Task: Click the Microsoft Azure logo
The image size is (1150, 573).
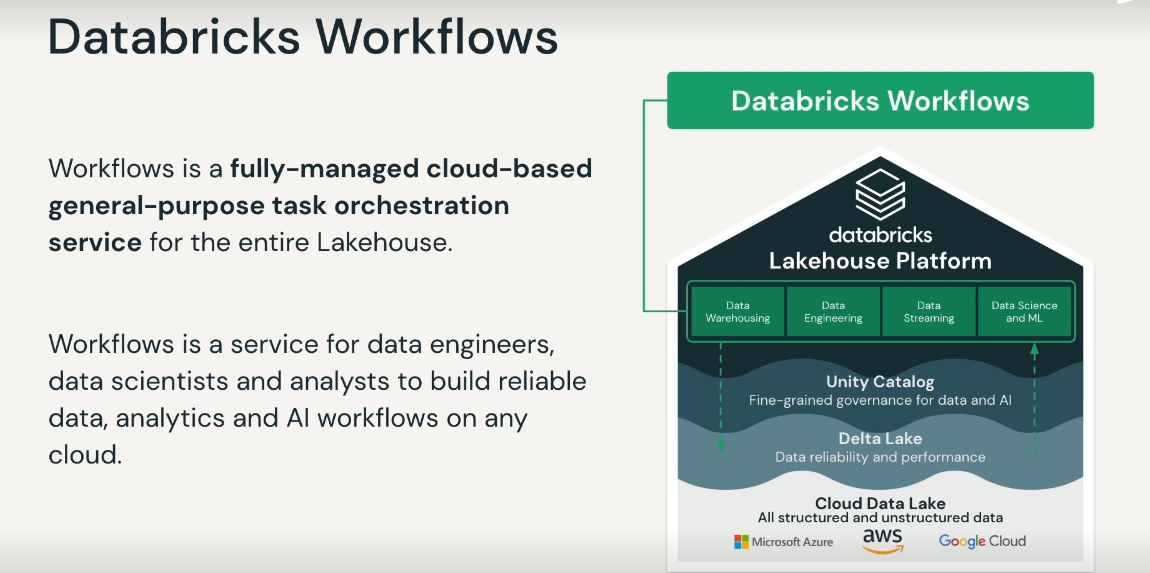Action: pyautogui.click(x=783, y=541)
